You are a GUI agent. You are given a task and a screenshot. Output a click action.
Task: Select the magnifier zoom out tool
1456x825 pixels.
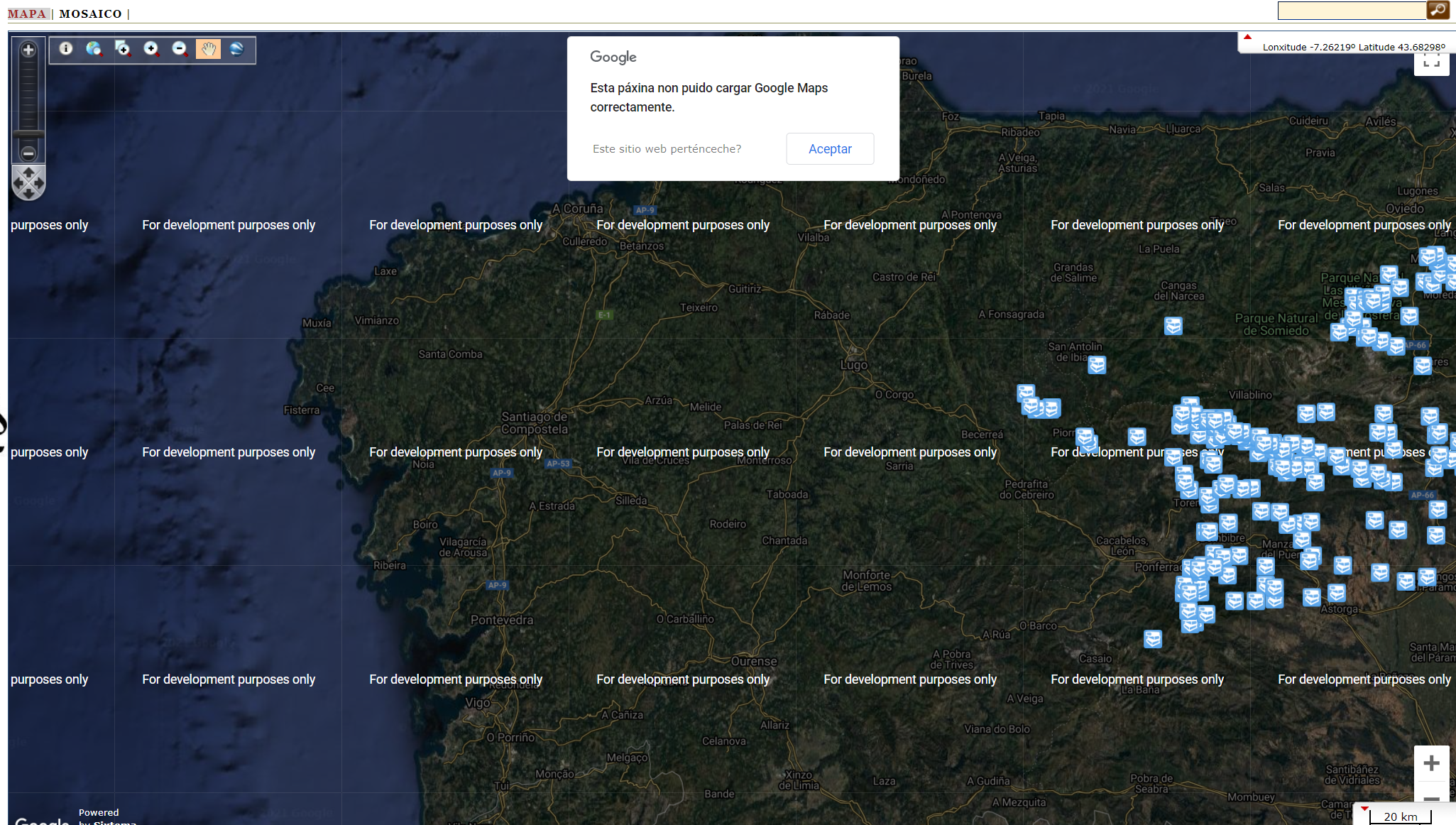(x=180, y=49)
